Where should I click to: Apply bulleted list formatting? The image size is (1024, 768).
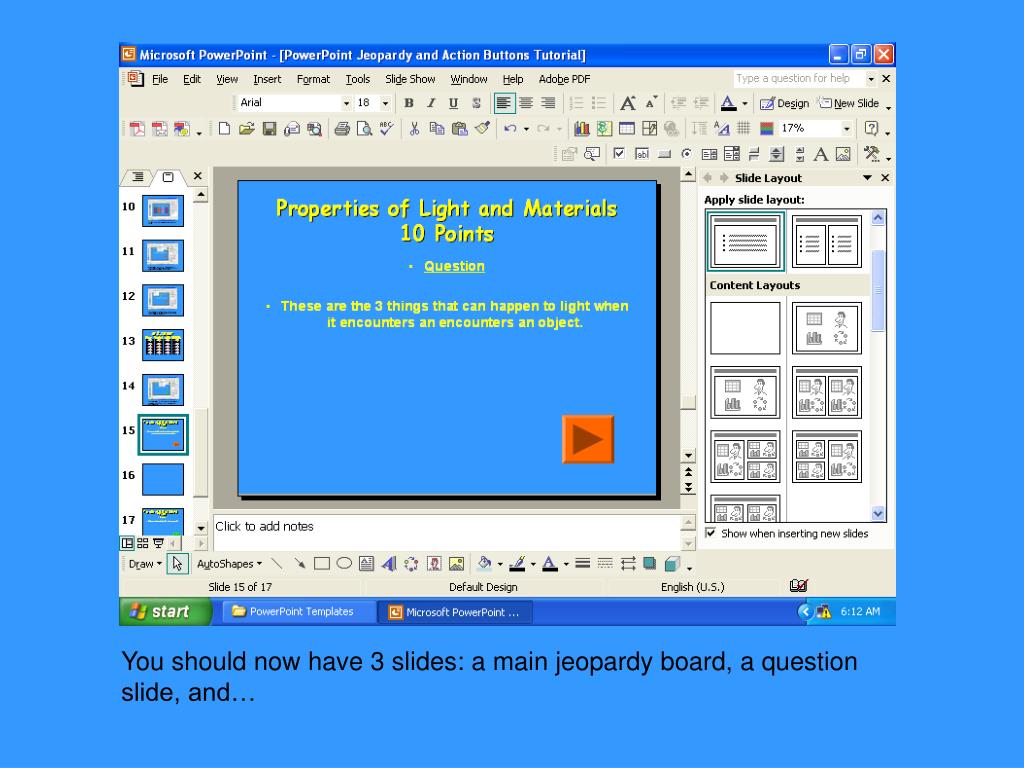coord(598,103)
